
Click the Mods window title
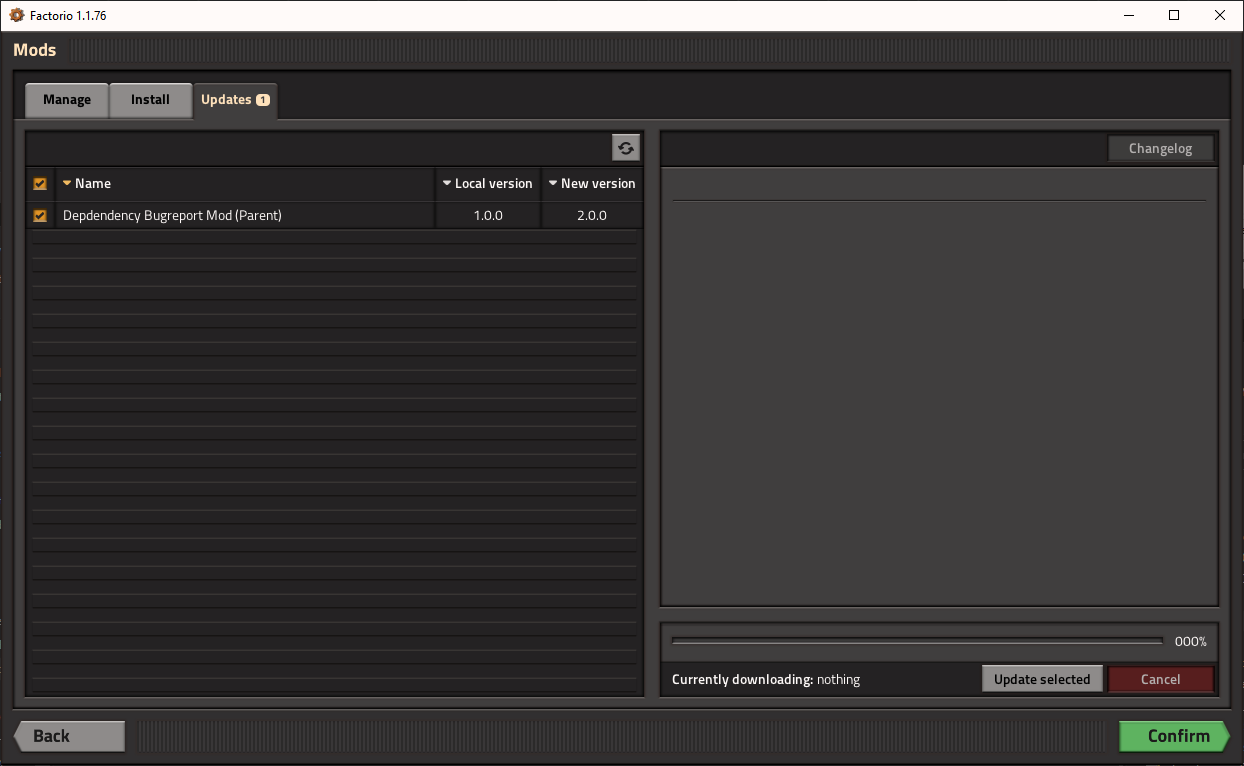pos(35,50)
